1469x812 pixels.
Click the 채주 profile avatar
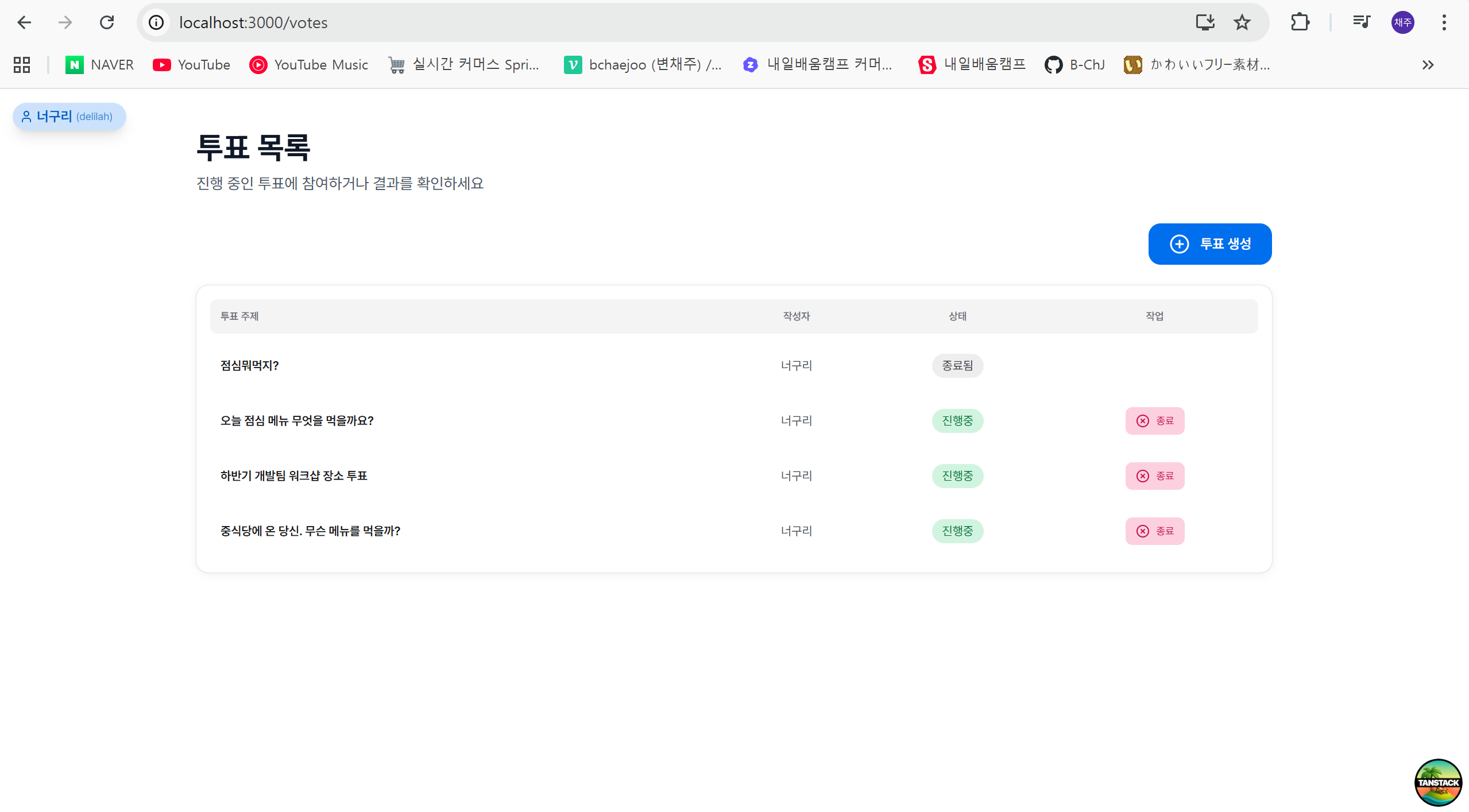[x=1402, y=22]
